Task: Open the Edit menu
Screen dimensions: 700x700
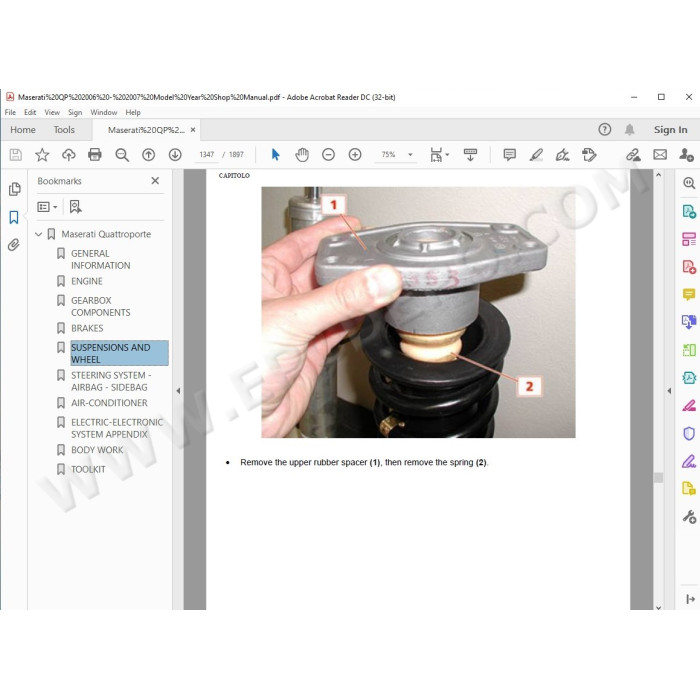Action: coord(30,112)
